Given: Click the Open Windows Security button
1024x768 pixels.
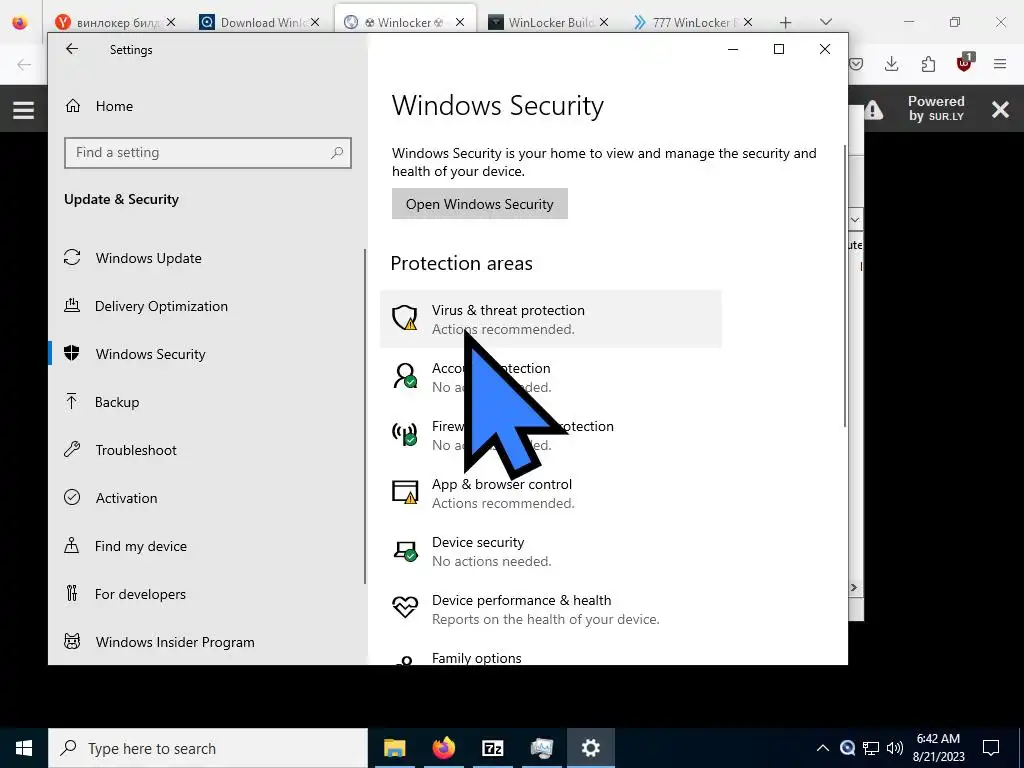Looking at the screenshot, I should [479, 204].
